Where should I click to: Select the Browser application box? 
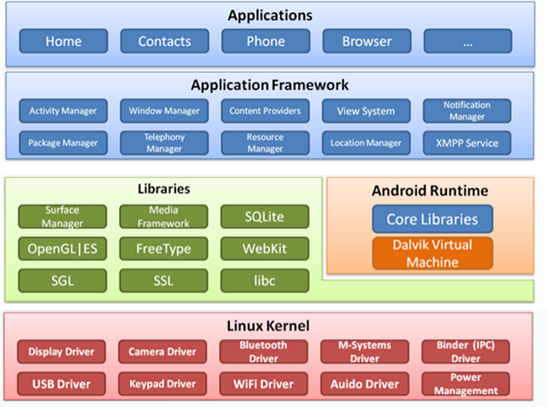(x=367, y=41)
